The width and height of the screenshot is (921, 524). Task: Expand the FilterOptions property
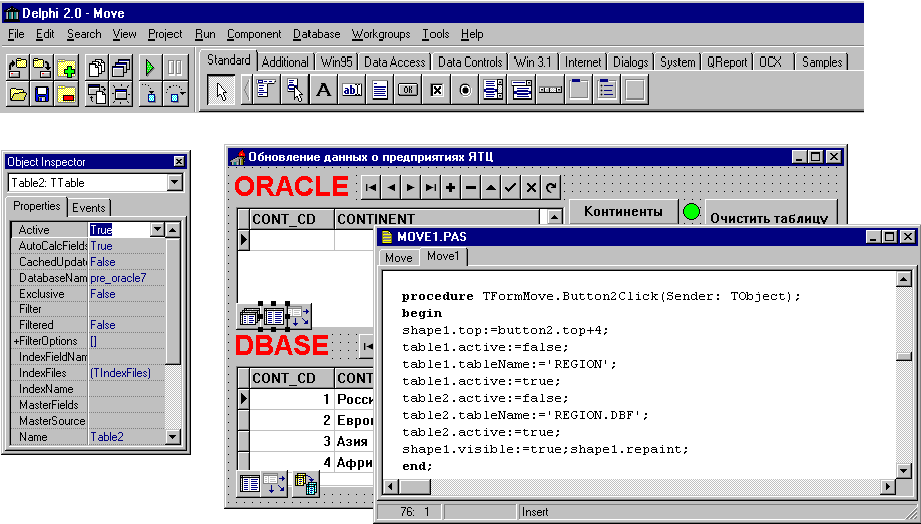pyautogui.click(x=16, y=341)
